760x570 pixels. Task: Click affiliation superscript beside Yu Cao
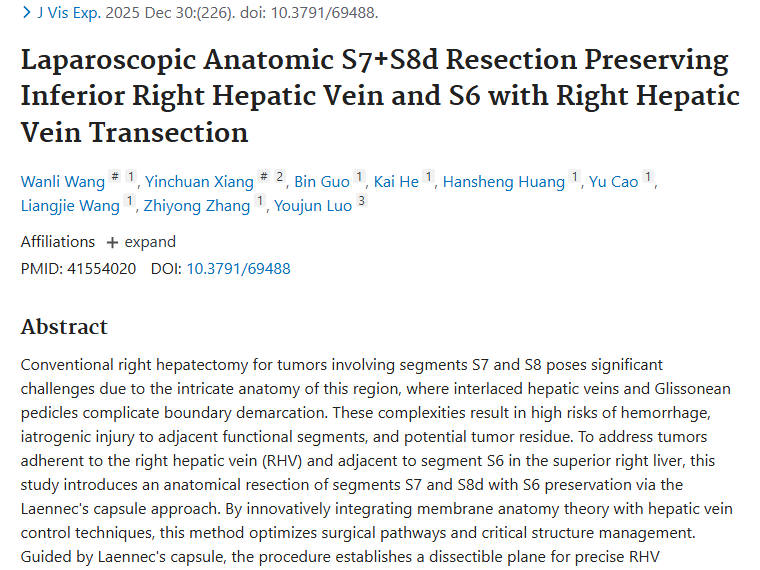pyautogui.click(x=648, y=178)
